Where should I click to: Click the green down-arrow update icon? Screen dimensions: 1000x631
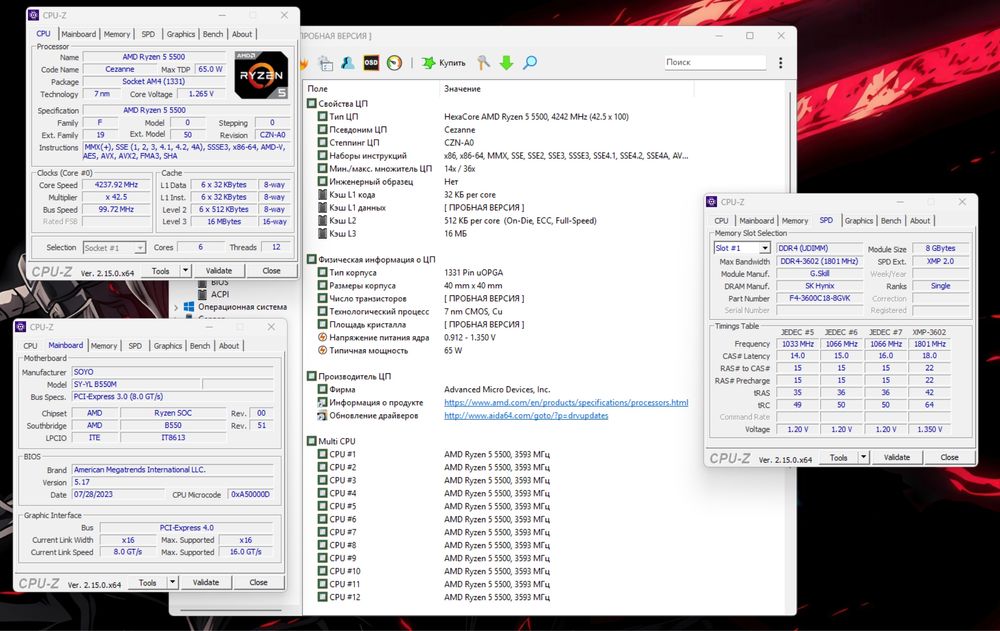[506, 63]
